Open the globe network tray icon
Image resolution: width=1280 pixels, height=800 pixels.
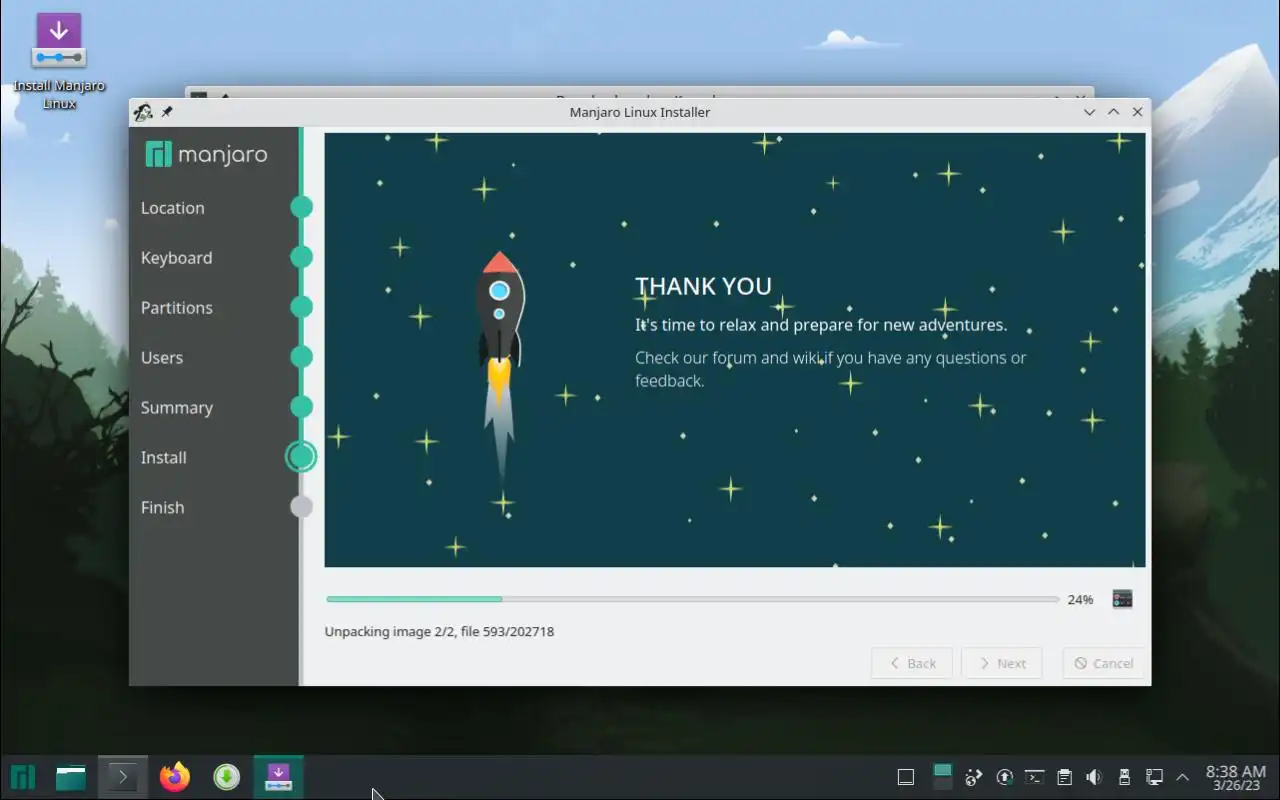(x=974, y=777)
